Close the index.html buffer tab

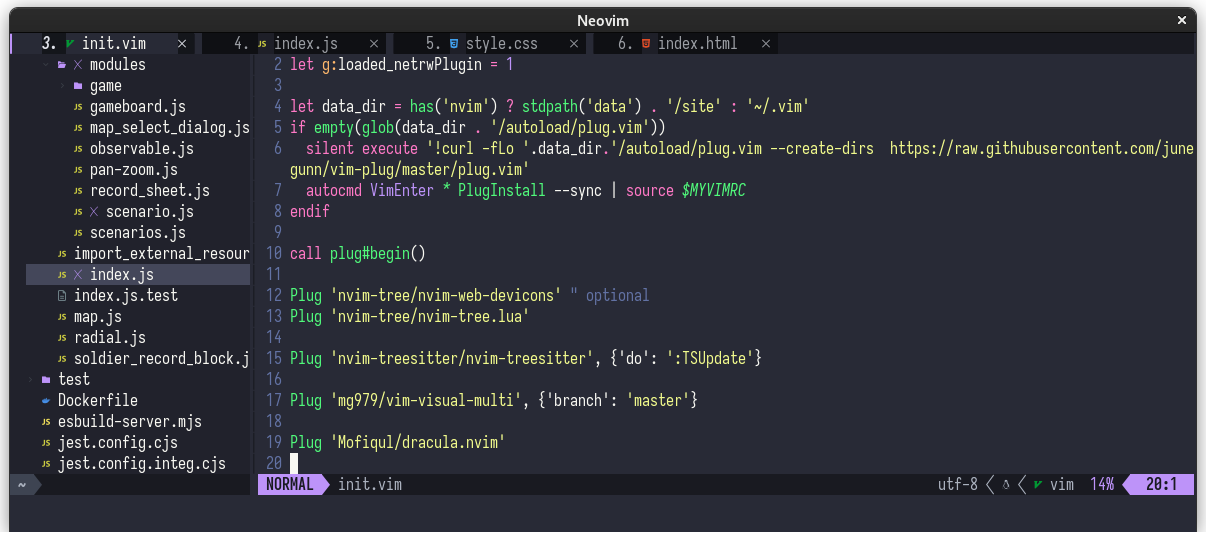click(765, 44)
